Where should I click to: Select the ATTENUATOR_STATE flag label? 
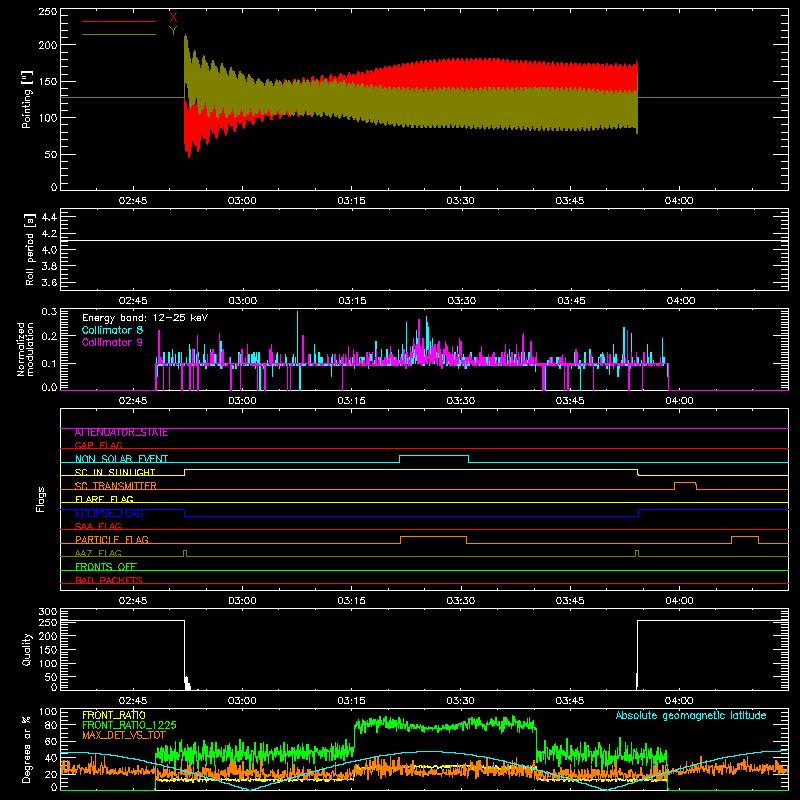pyautogui.click(x=121, y=433)
